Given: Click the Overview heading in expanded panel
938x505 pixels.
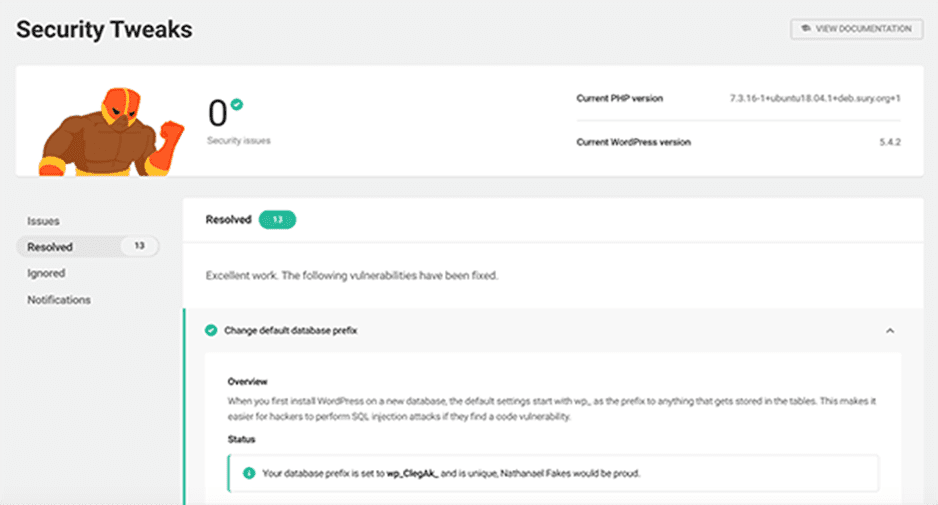Looking at the screenshot, I should point(247,382).
